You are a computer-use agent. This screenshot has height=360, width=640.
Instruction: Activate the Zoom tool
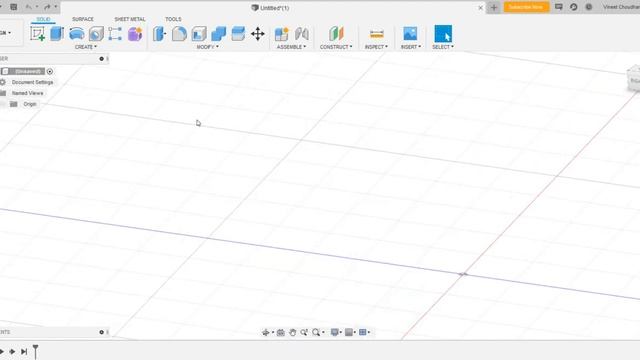304,332
